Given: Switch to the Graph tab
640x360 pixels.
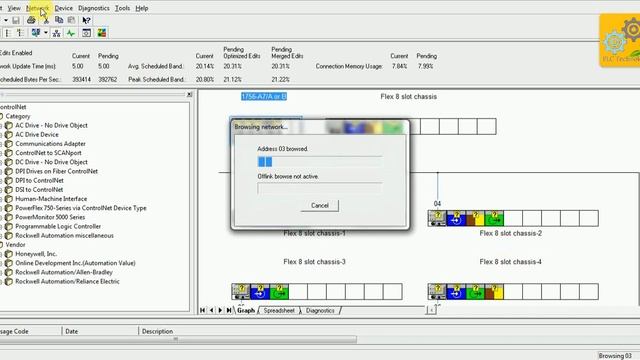Looking at the screenshot, I should tap(246, 311).
